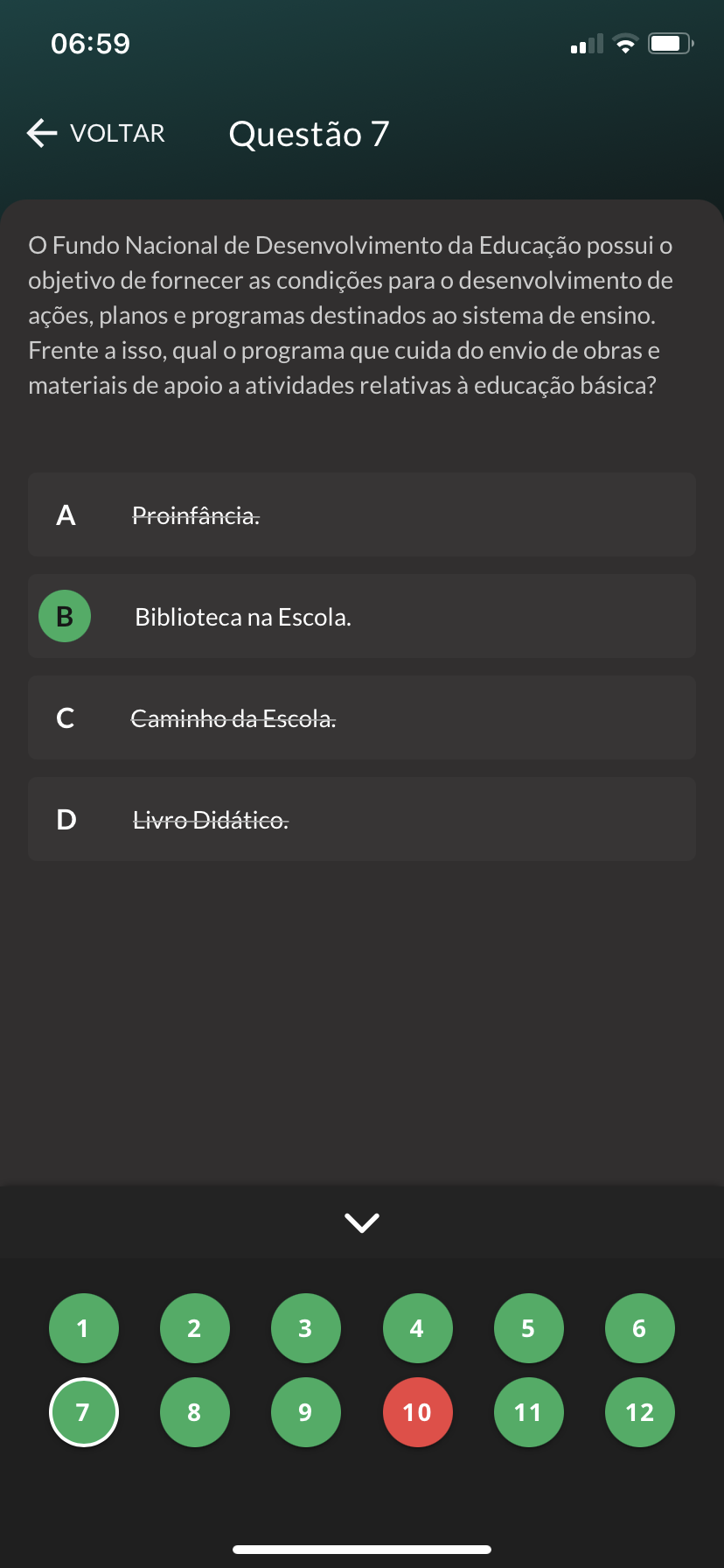Jump to question 6
The width and height of the screenshot is (724, 1568).
(x=639, y=1328)
